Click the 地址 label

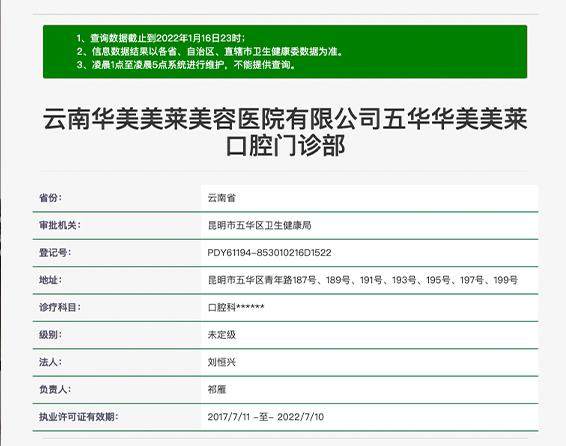pyautogui.click(x=50, y=280)
